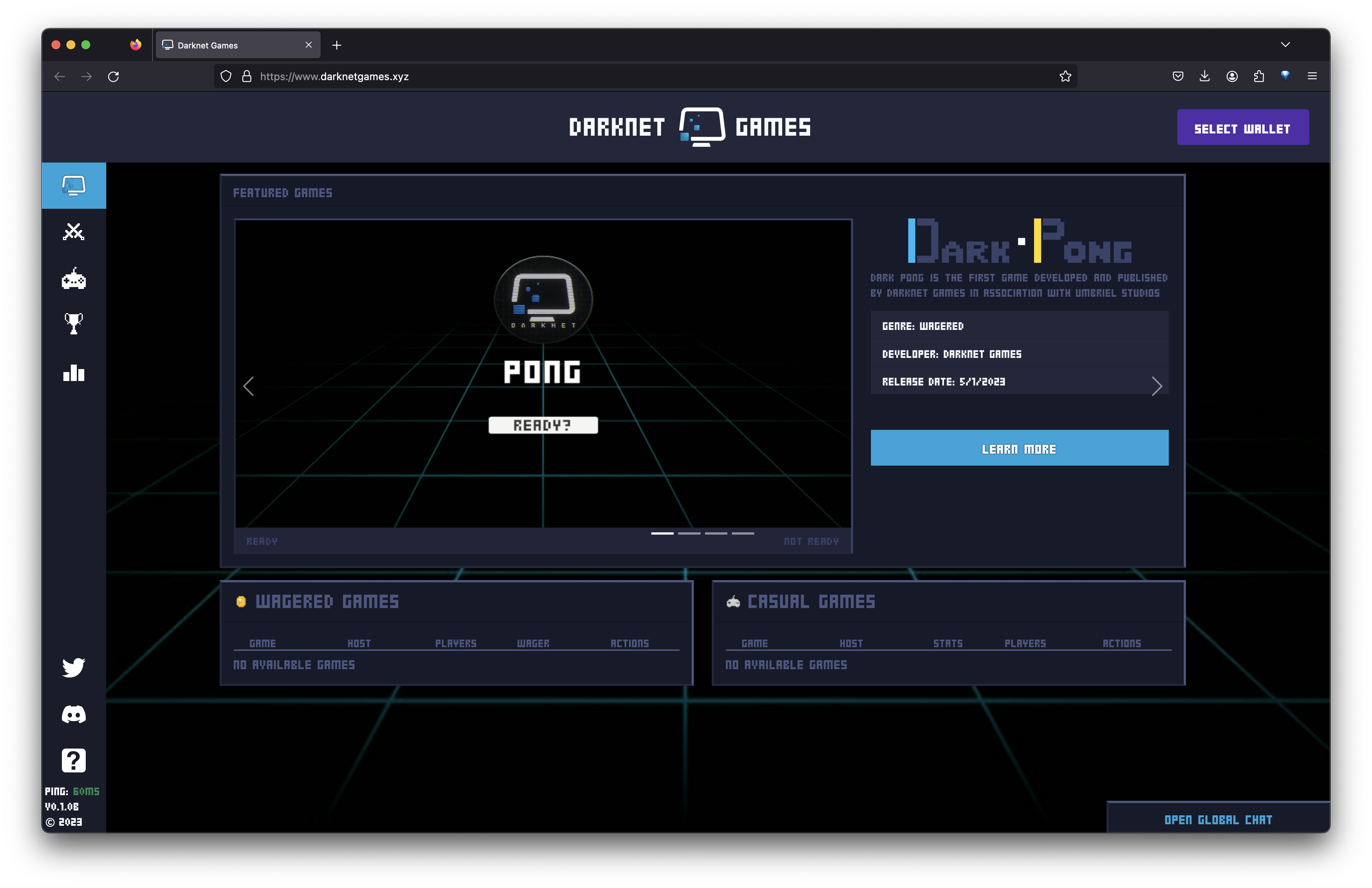
Task: Open the Discord icon in sidebar
Action: pyautogui.click(x=74, y=715)
